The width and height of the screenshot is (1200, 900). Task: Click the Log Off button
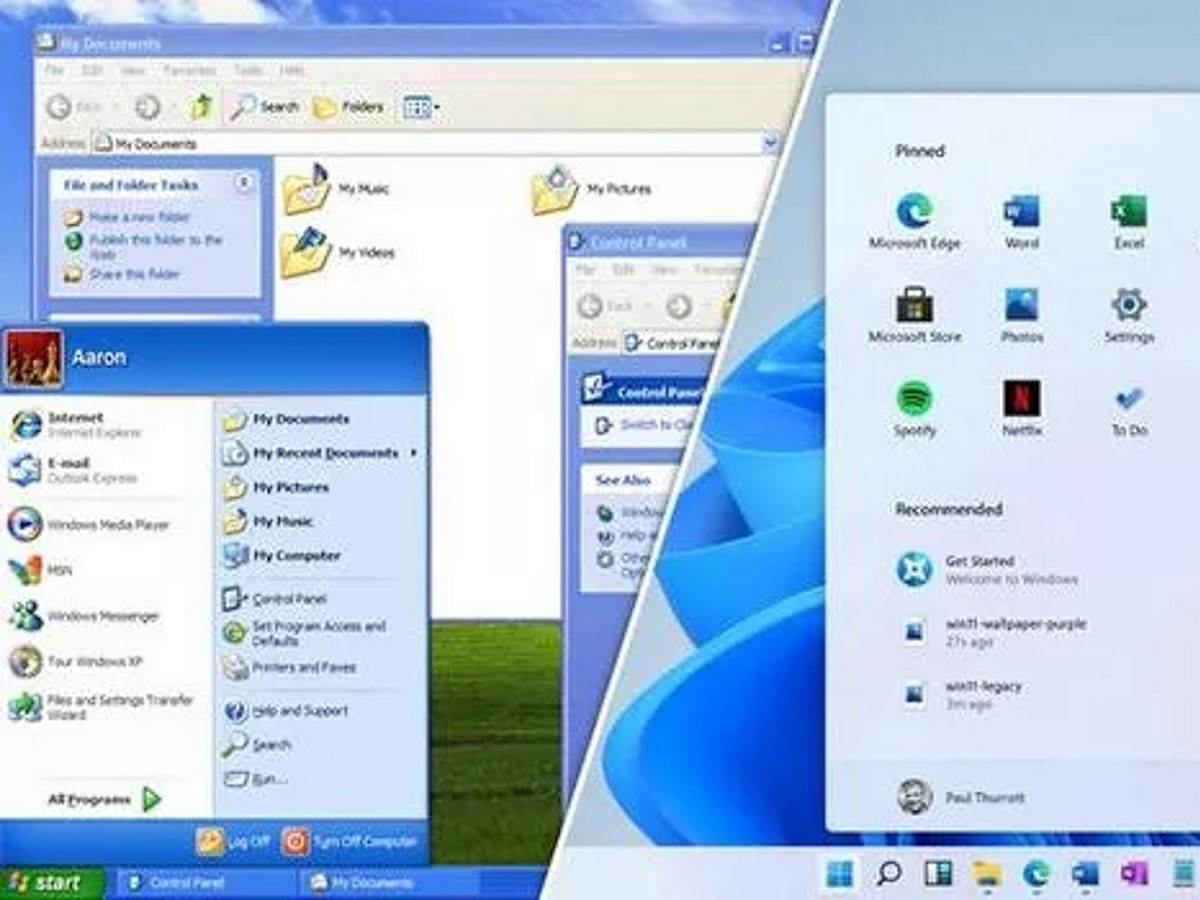click(234, 841)
